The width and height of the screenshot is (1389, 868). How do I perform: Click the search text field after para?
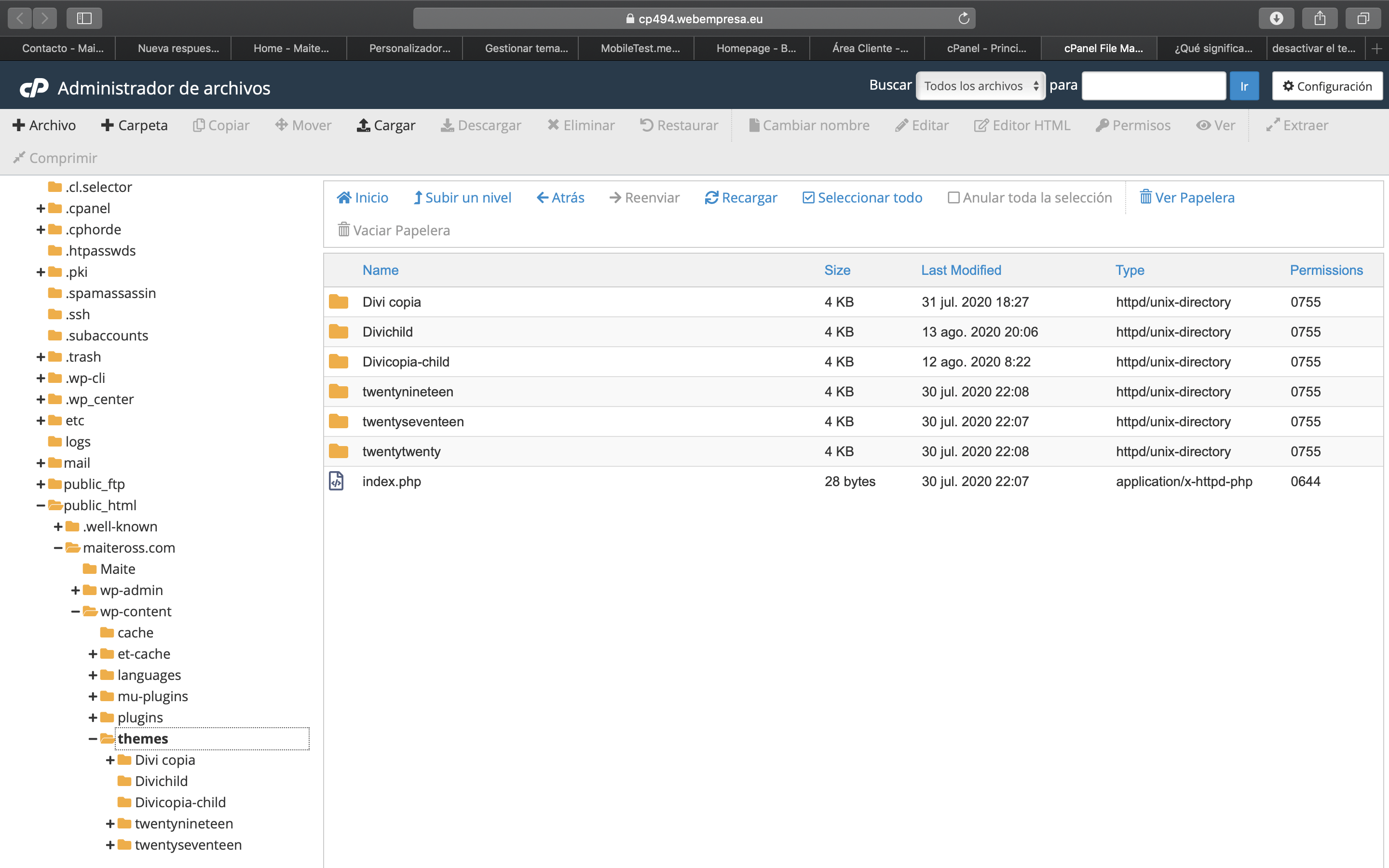coord(1154,85)
